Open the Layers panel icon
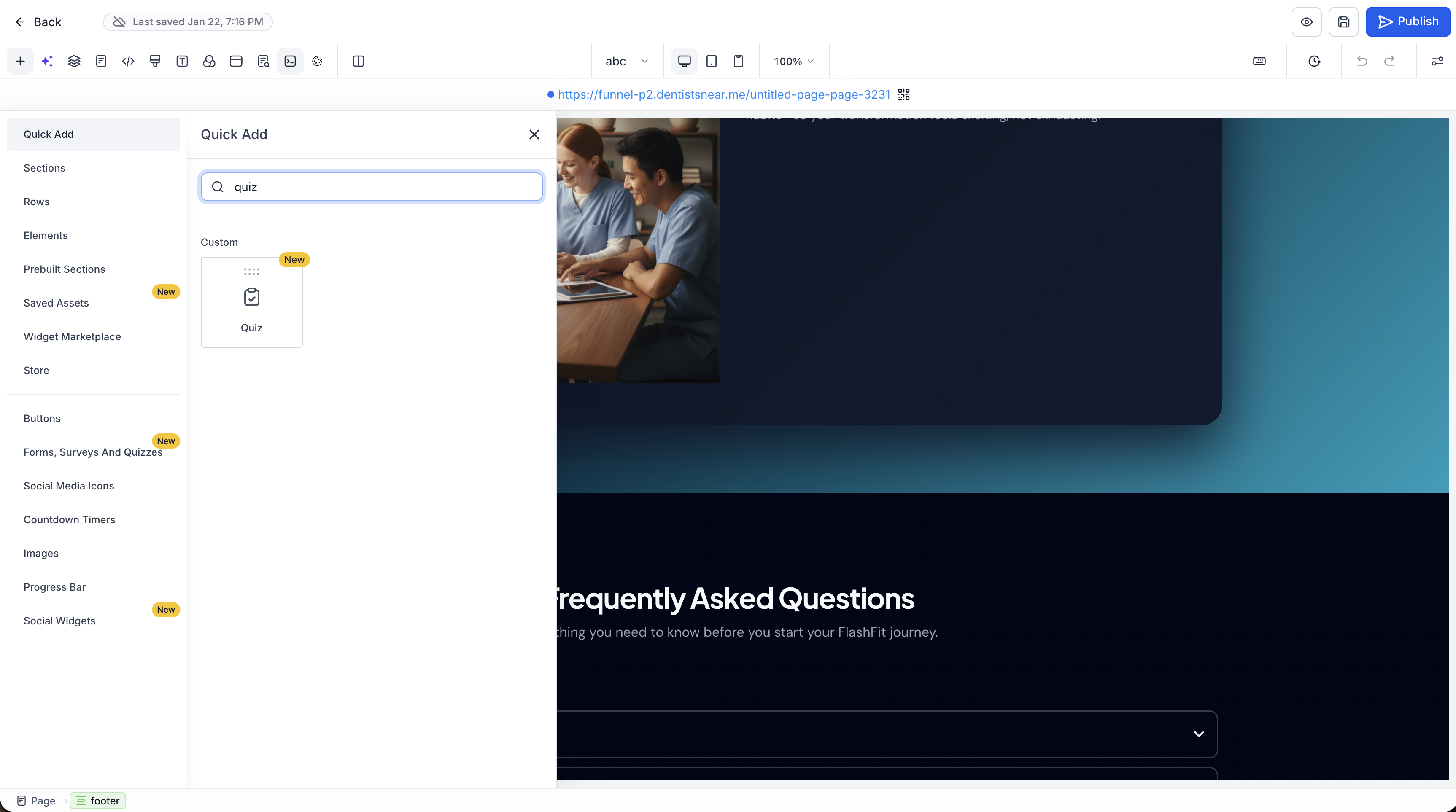 point(74,61)
